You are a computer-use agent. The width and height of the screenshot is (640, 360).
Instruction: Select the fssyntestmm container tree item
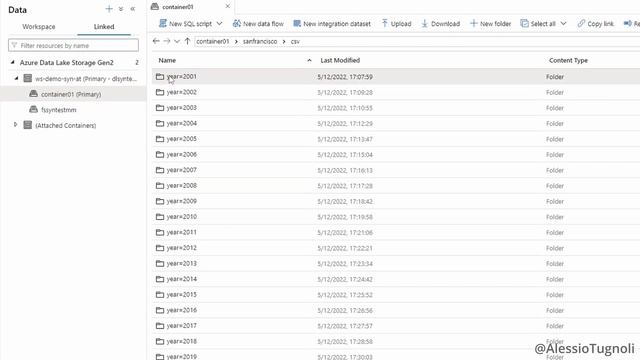coord(59,110)
